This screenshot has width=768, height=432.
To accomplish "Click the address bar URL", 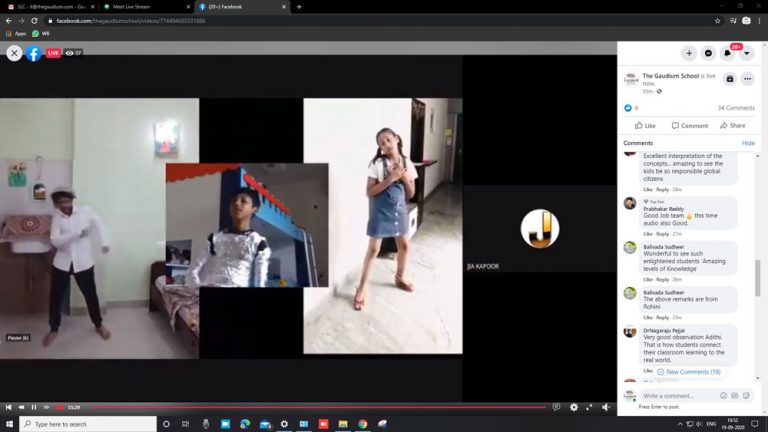I will (130, 21).
